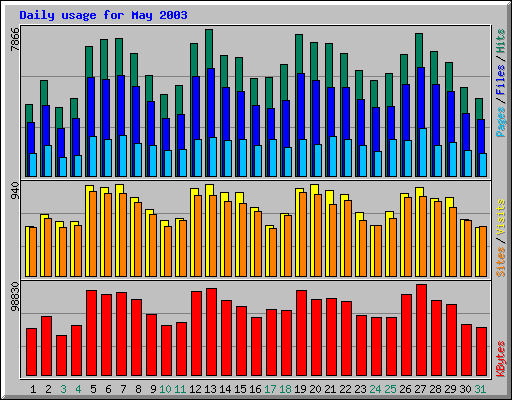The width and height of the screenshot is (512, 400).
Task: Click day label "20" on x-axis
Action: tap(315, 389)
